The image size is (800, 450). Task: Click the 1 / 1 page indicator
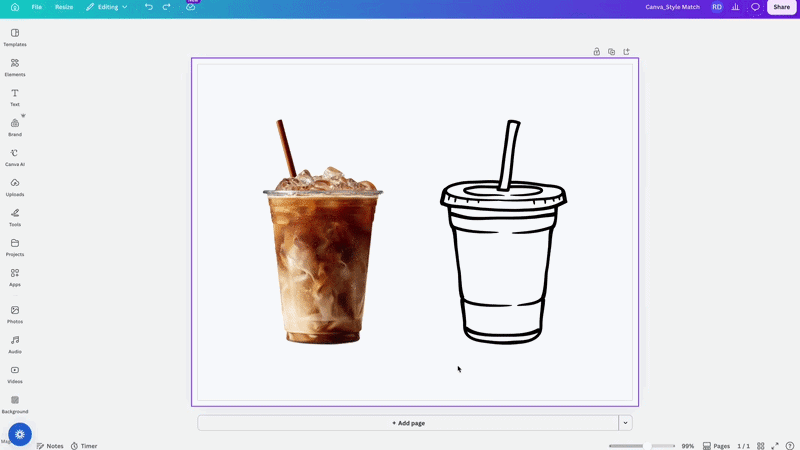[x=743, y=446]
